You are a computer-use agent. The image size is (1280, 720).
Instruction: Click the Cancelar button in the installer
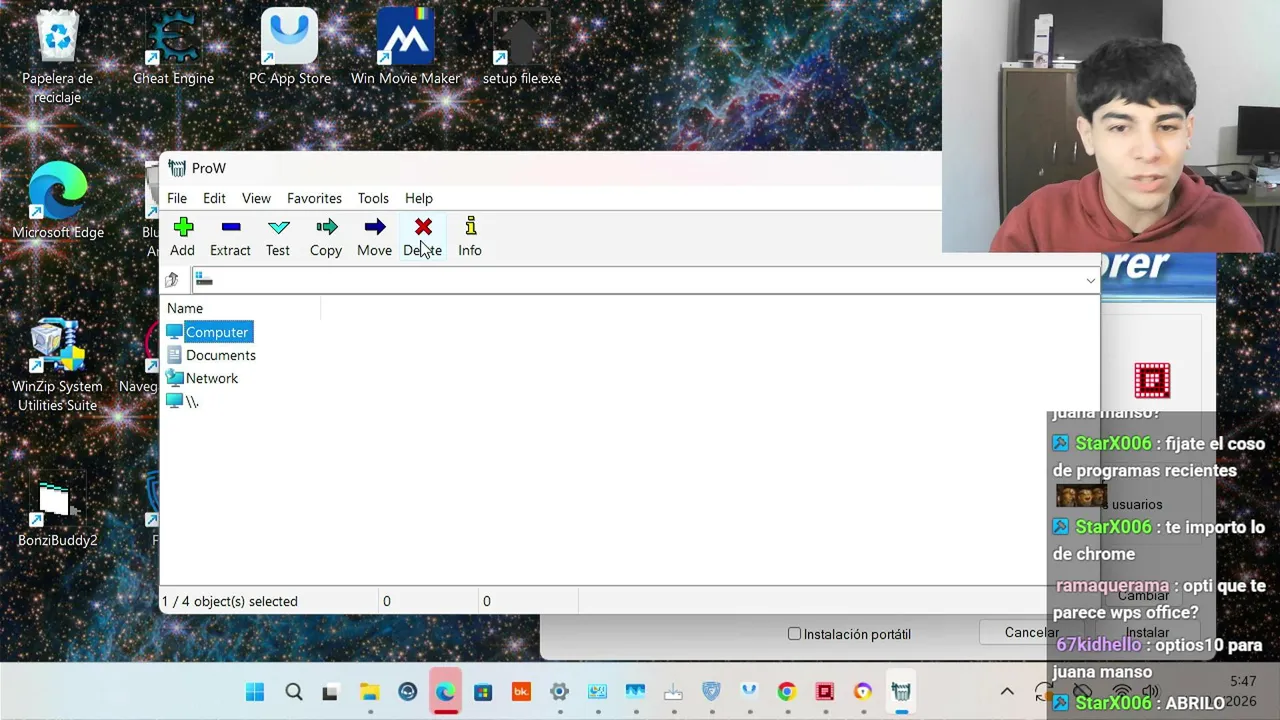click(x=1031, y=633)
